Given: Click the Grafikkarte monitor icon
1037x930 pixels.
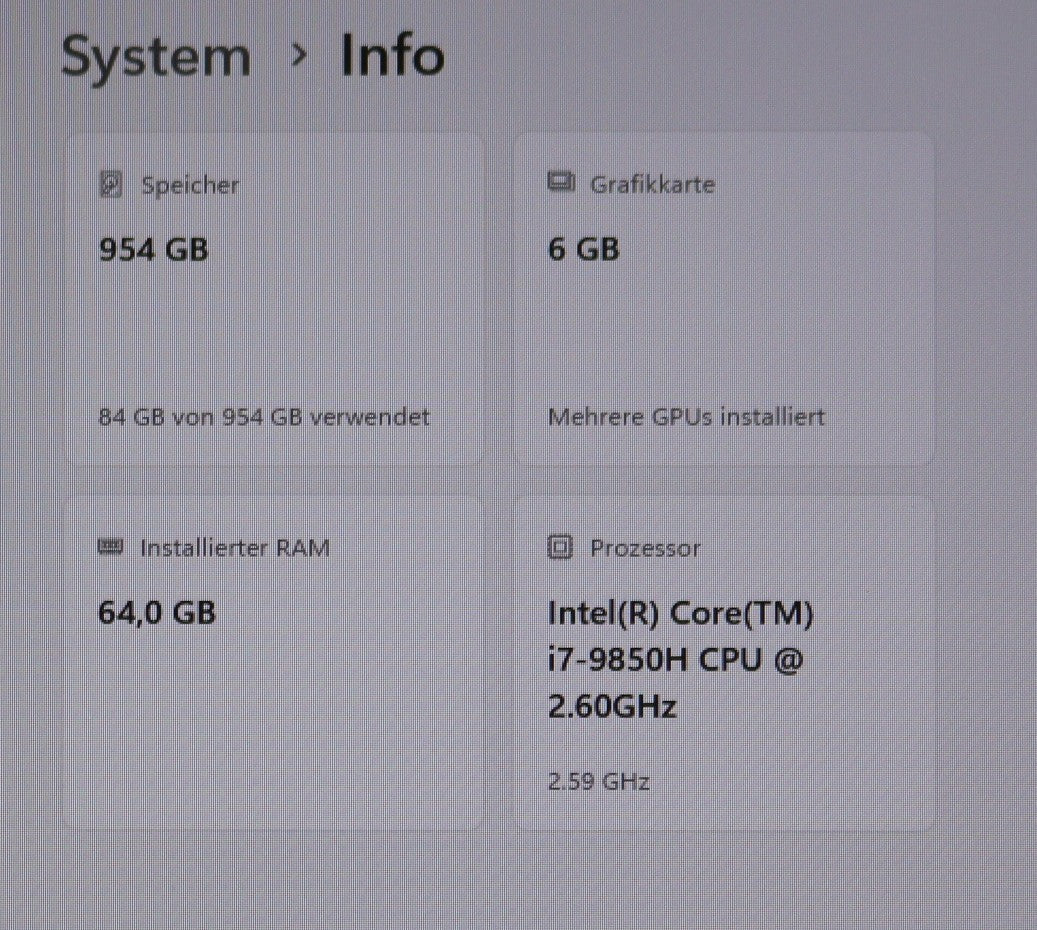Looking at the screenshot, I should coord(561,183).
